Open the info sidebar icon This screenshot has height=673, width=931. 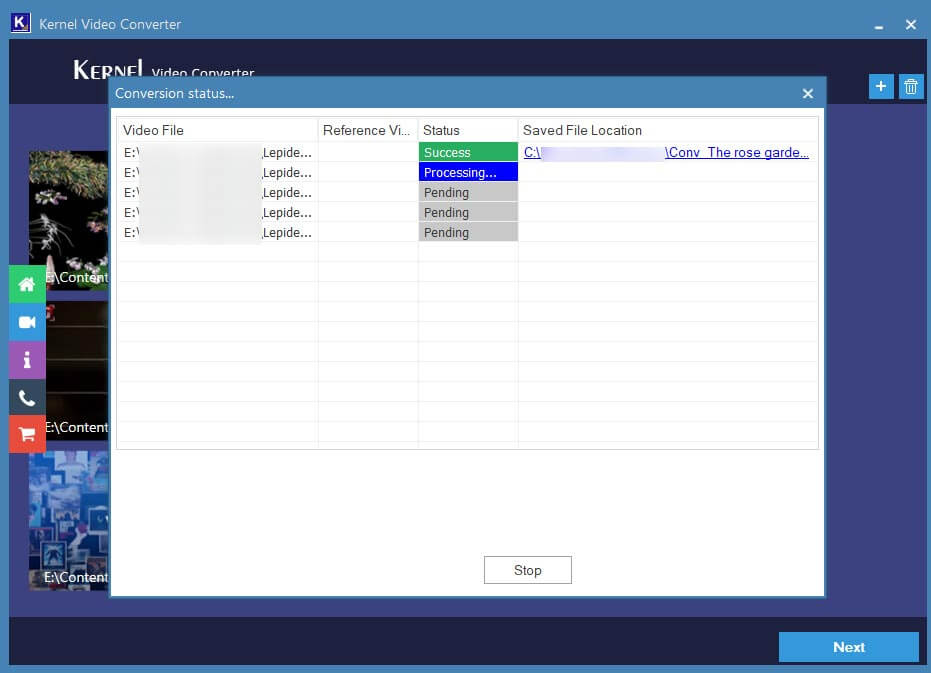point(27,359)
